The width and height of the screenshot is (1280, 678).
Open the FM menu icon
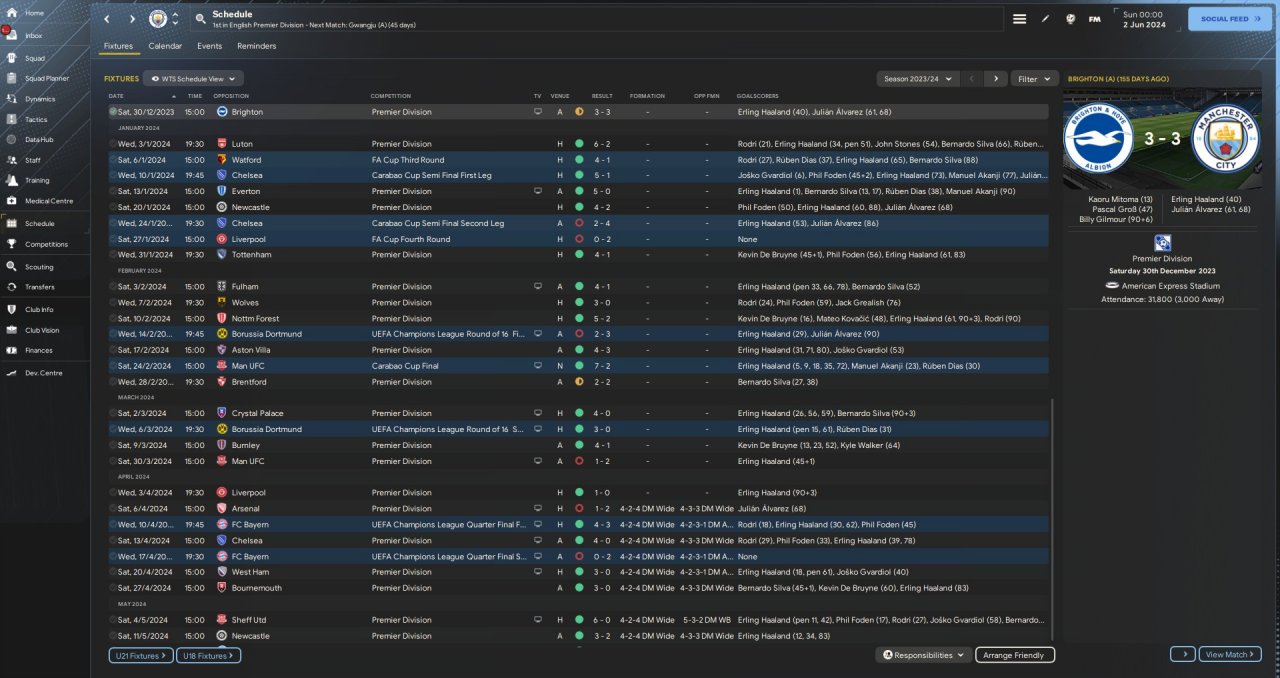coord(1094,19)
